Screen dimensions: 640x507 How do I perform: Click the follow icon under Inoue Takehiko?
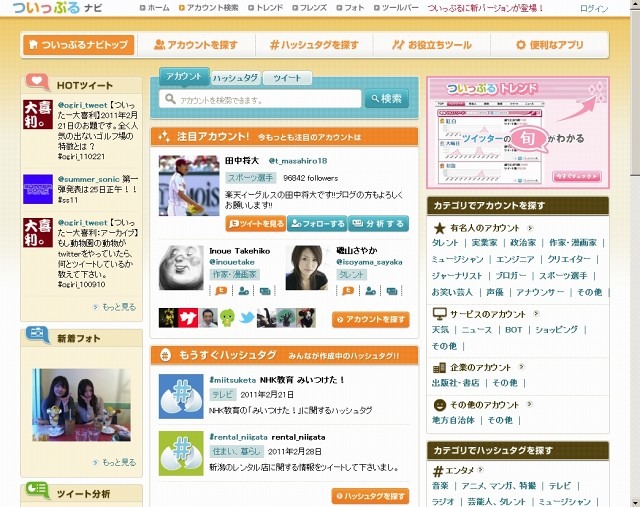click(244, 291)
